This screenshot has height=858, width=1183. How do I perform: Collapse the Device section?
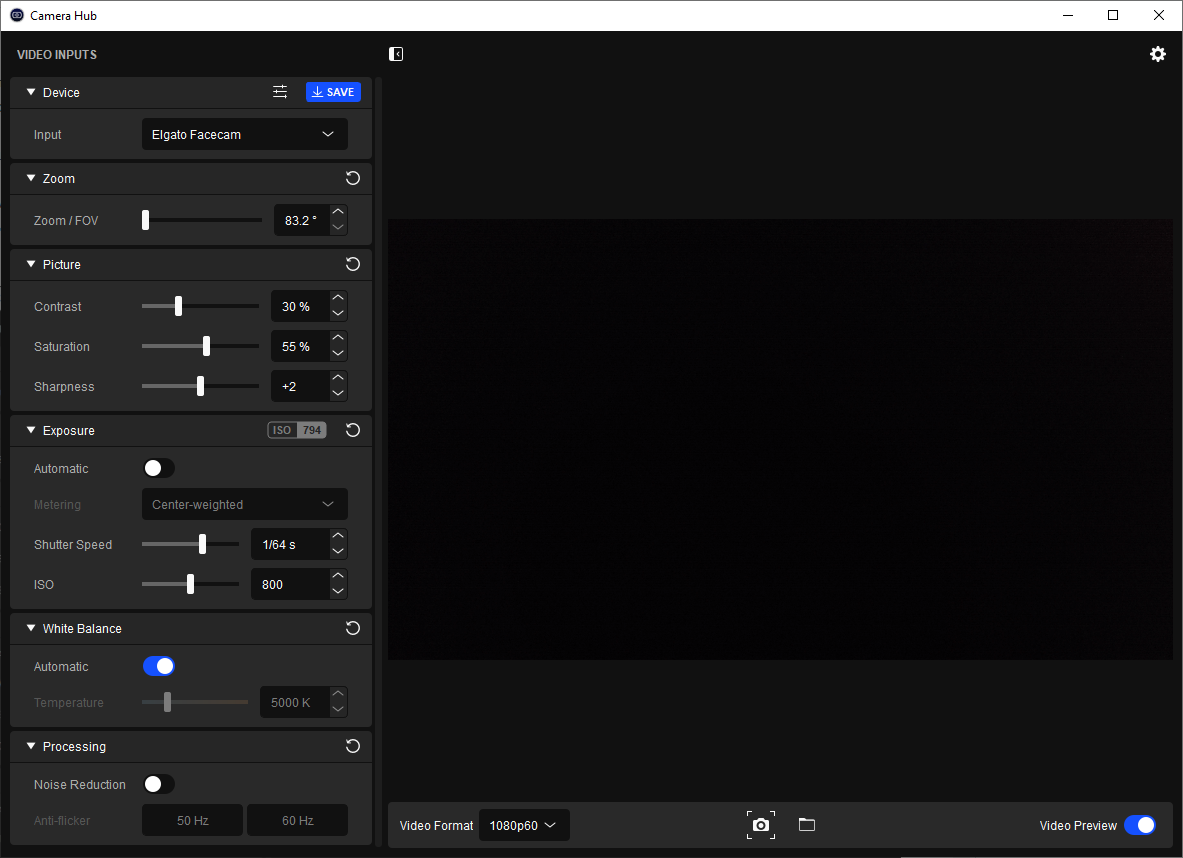click(31, 92)
